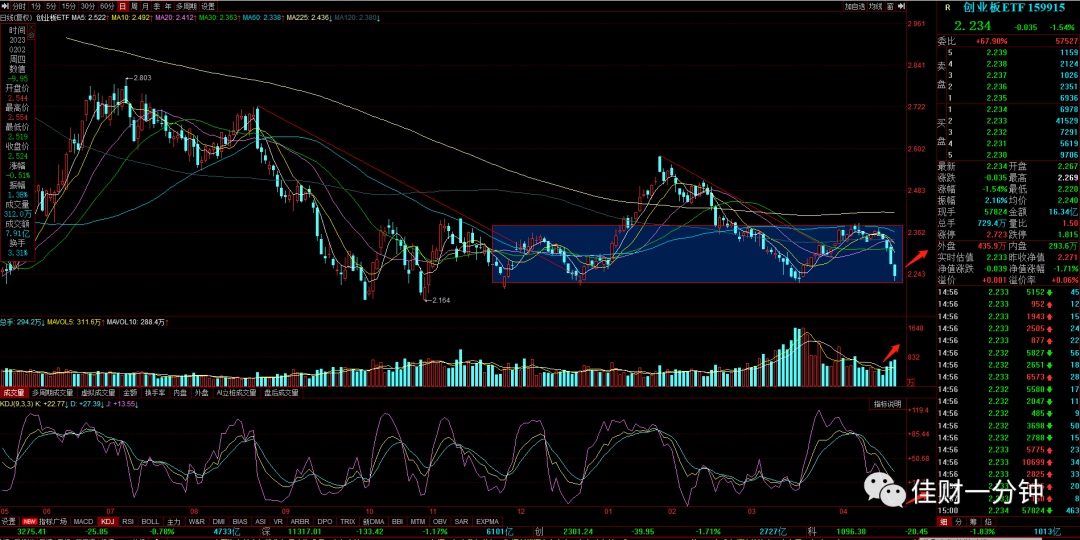This screenshot has height=540, width=1080.
Task: Click the 加自选 add-to-watchlist button
Action: [x=855, y=6]
